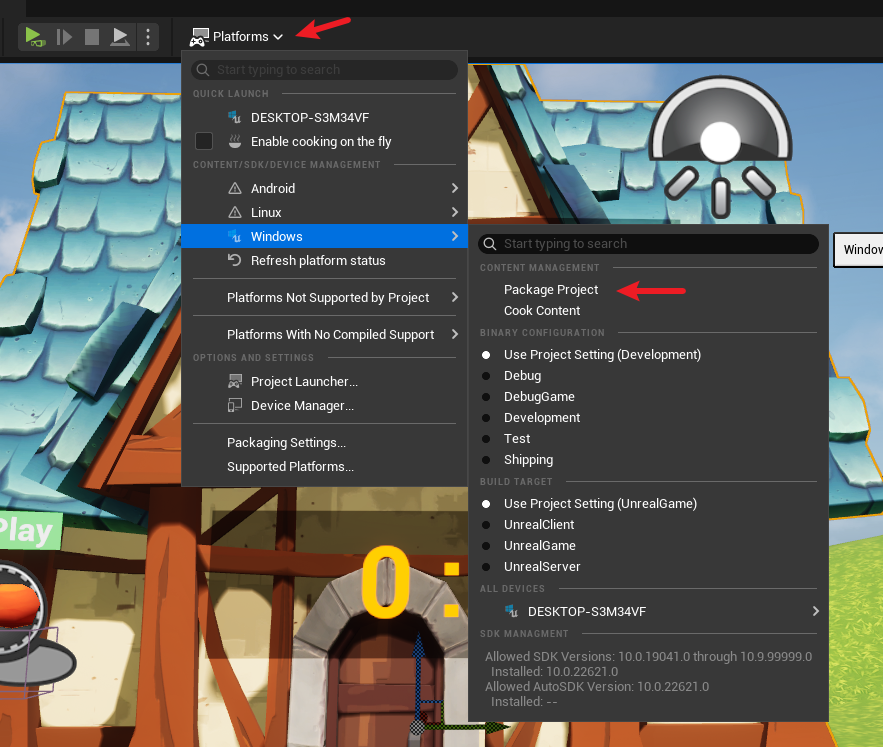
Task: Click magnifier icon in Windows submenu search
Action: point(490,244)
